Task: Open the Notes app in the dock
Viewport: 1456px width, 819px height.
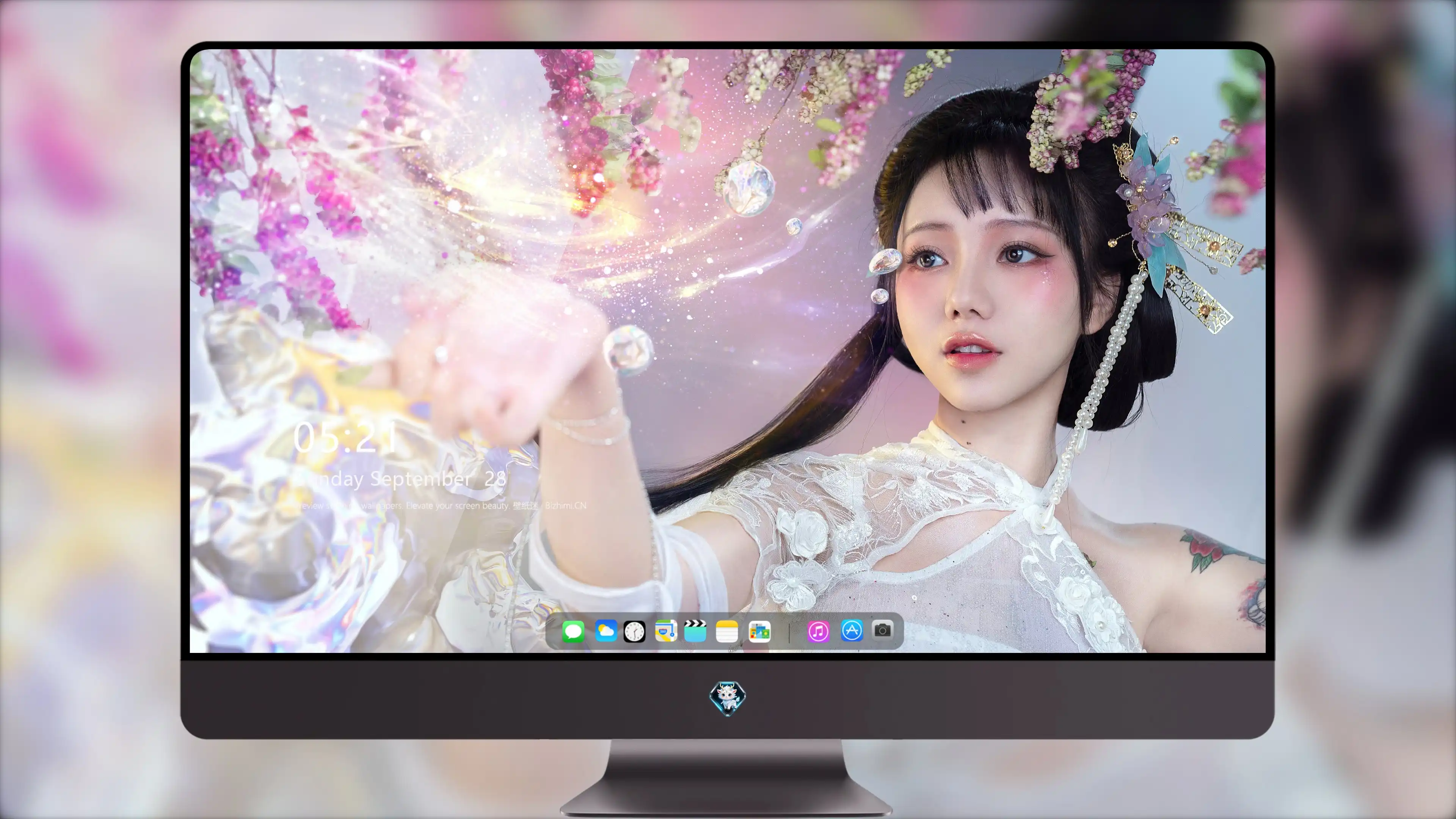Action: pyautogui.click(x=727, y=631)
